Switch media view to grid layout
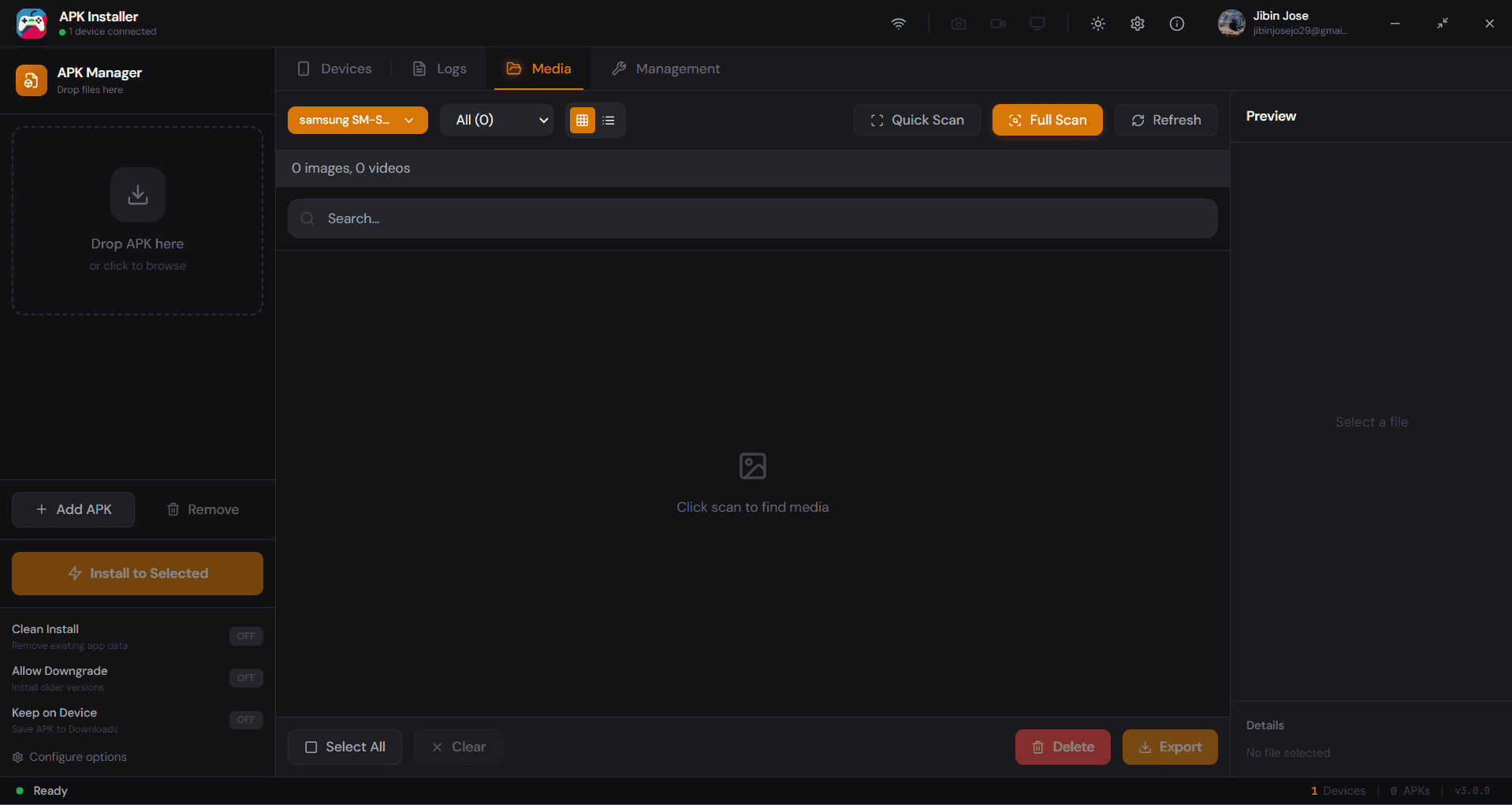1512x805 pixels. pos(582,120)
